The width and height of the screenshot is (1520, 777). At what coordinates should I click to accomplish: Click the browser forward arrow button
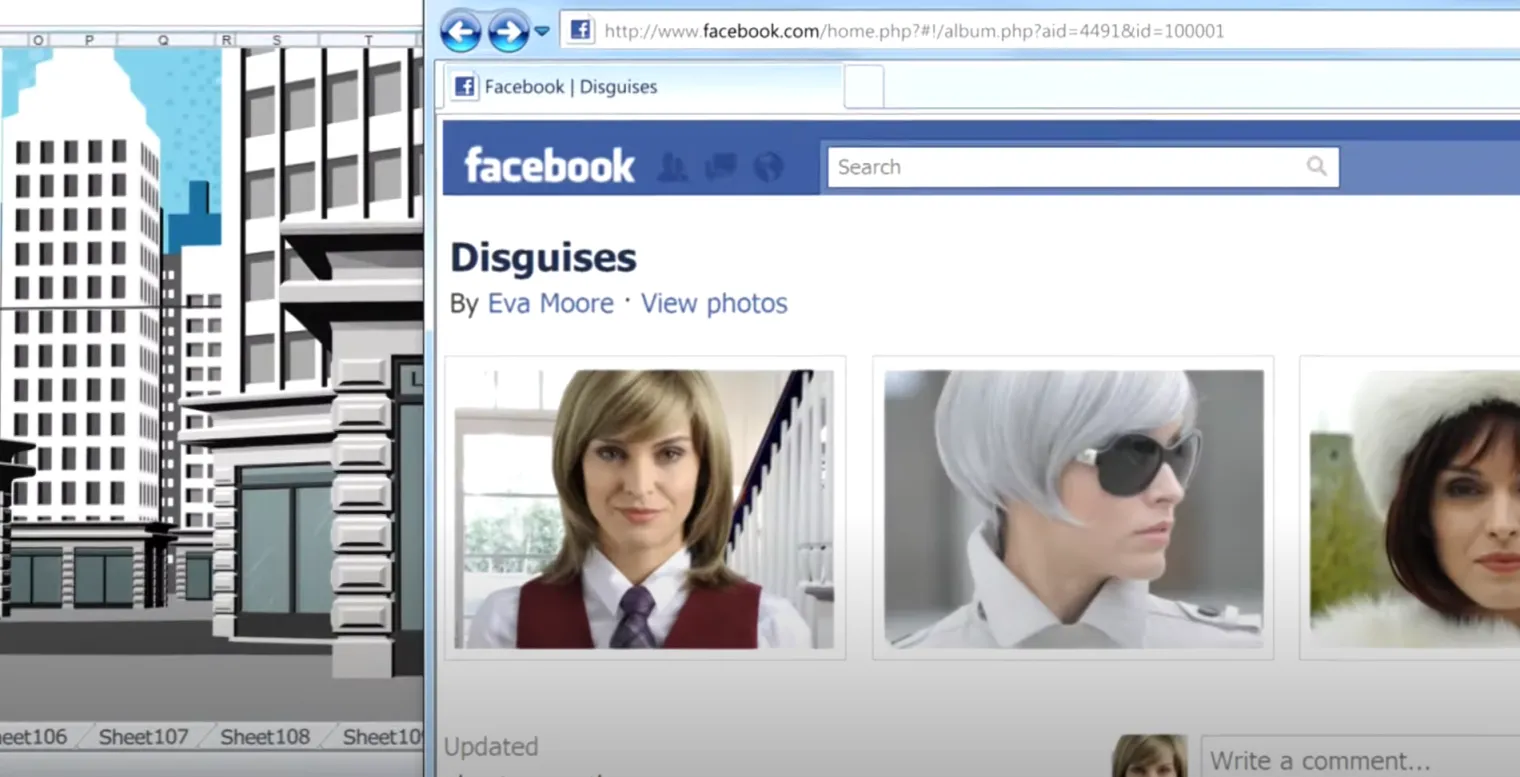coord(509,31)
